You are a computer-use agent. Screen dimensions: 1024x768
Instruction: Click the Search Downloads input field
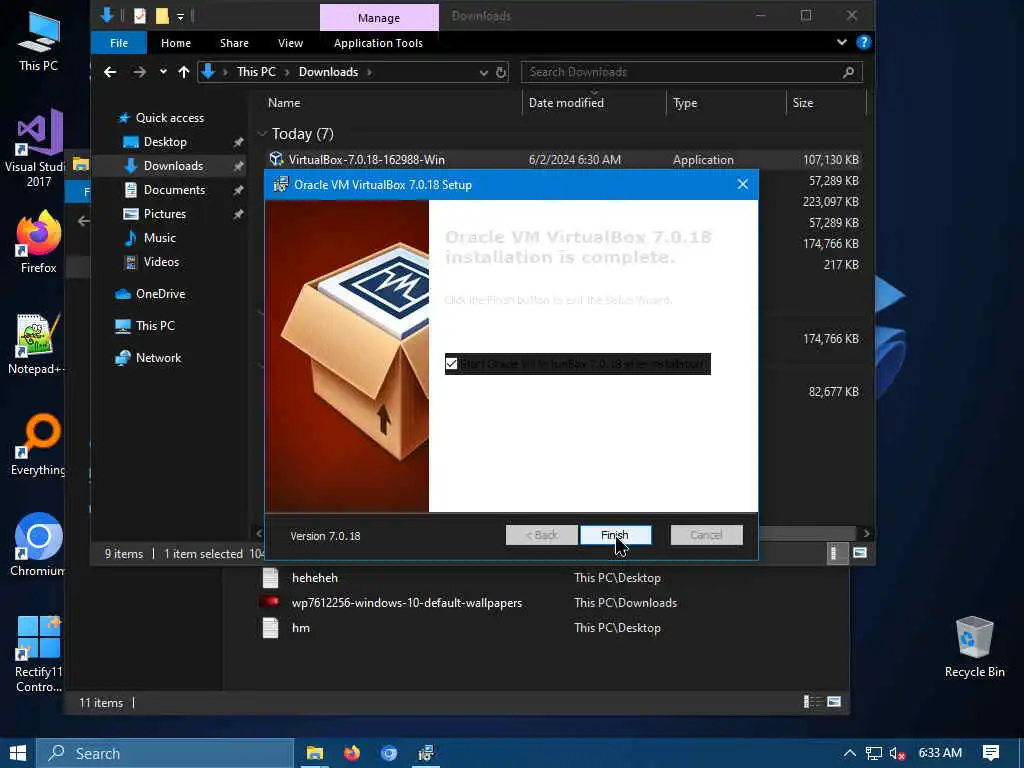click(x=682, y=72)
